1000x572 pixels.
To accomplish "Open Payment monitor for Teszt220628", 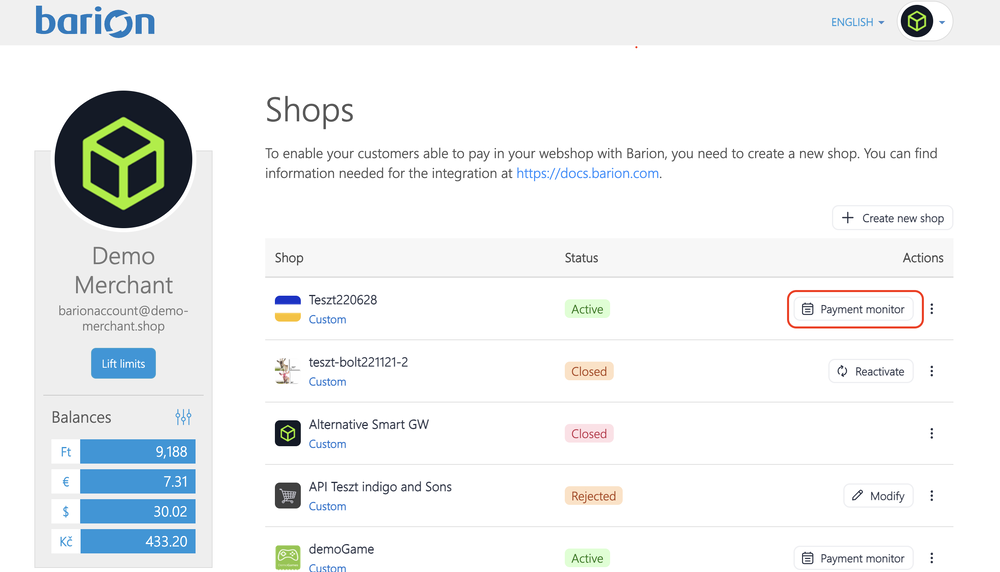I will click(853, 309).
